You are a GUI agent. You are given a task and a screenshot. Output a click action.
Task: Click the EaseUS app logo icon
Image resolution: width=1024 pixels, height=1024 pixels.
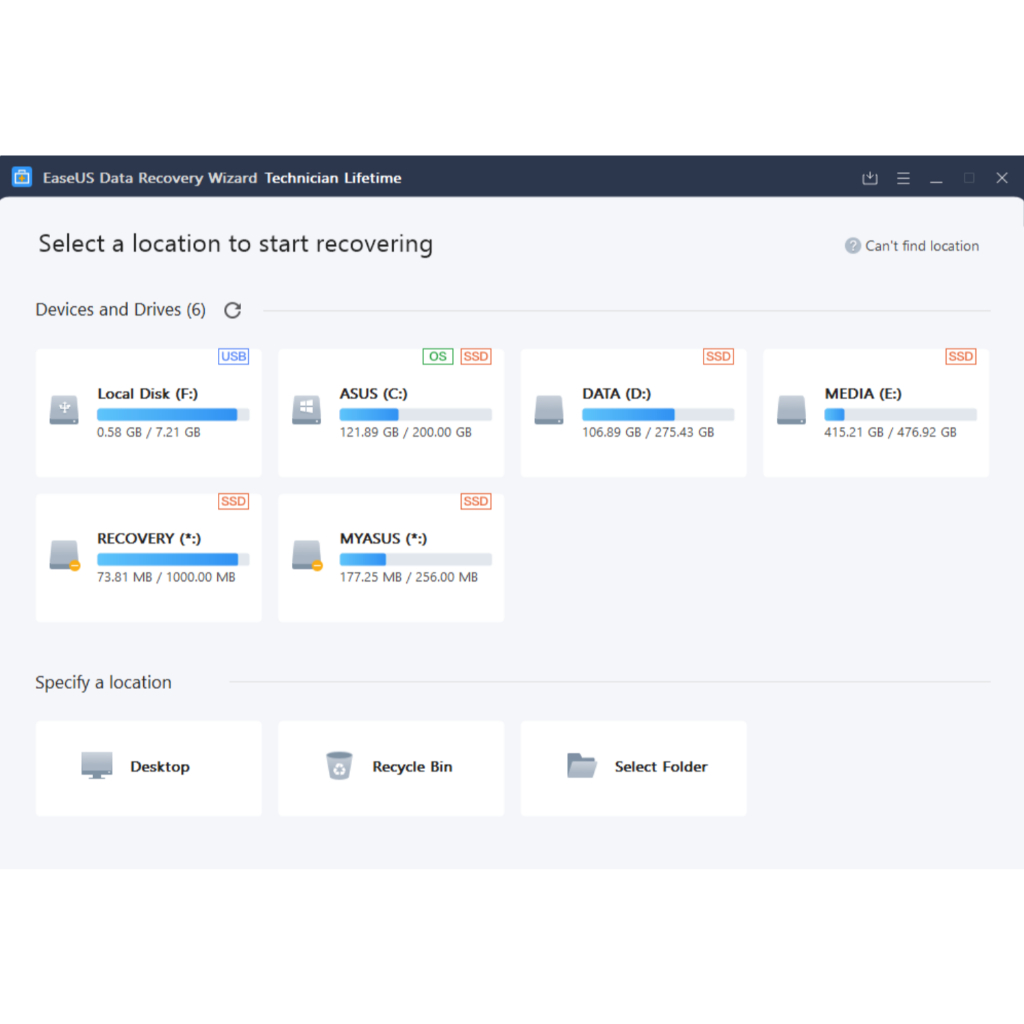(x=22, y=177)
